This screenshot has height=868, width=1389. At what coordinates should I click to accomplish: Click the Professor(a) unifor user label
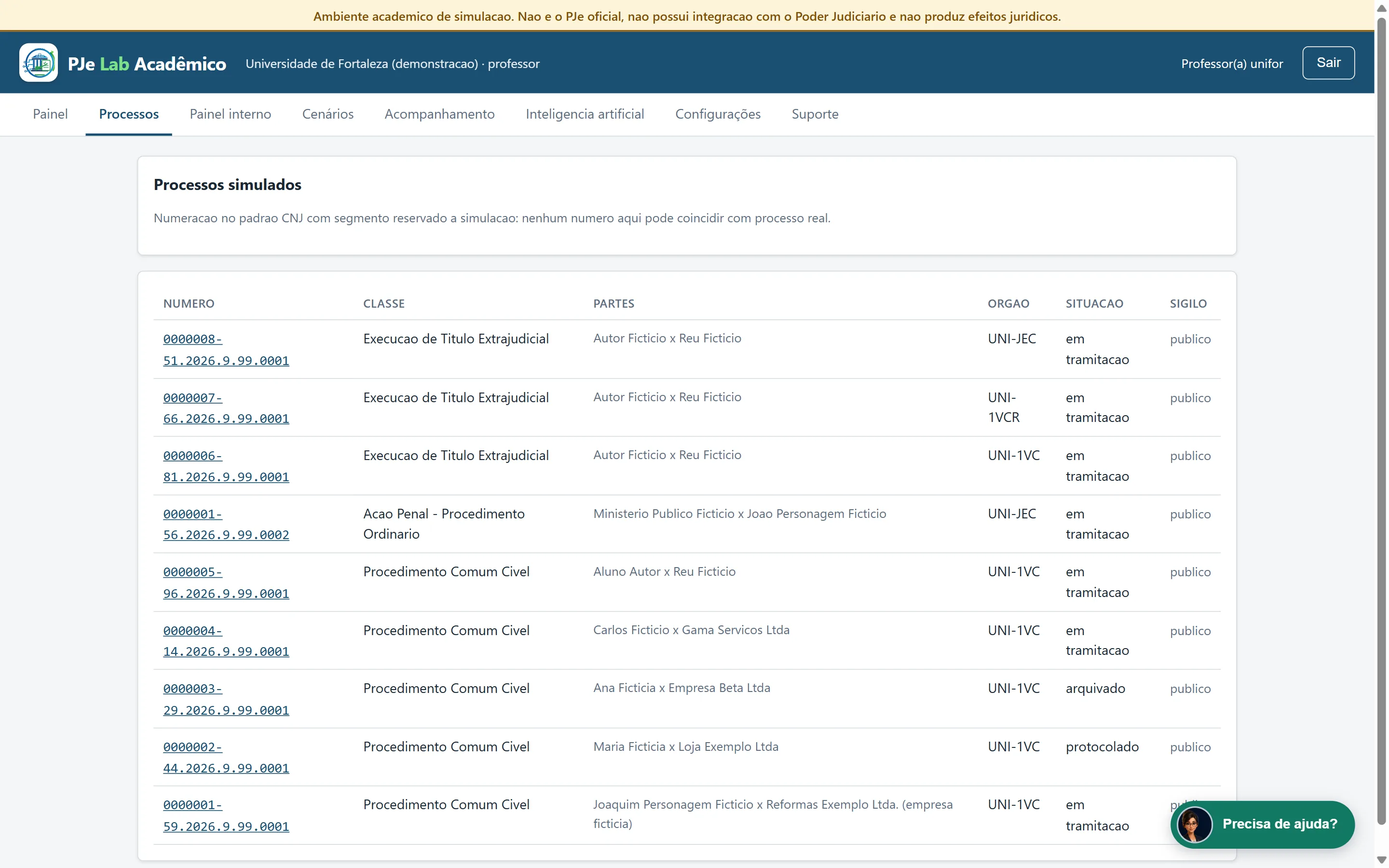tap(1232, 64)
